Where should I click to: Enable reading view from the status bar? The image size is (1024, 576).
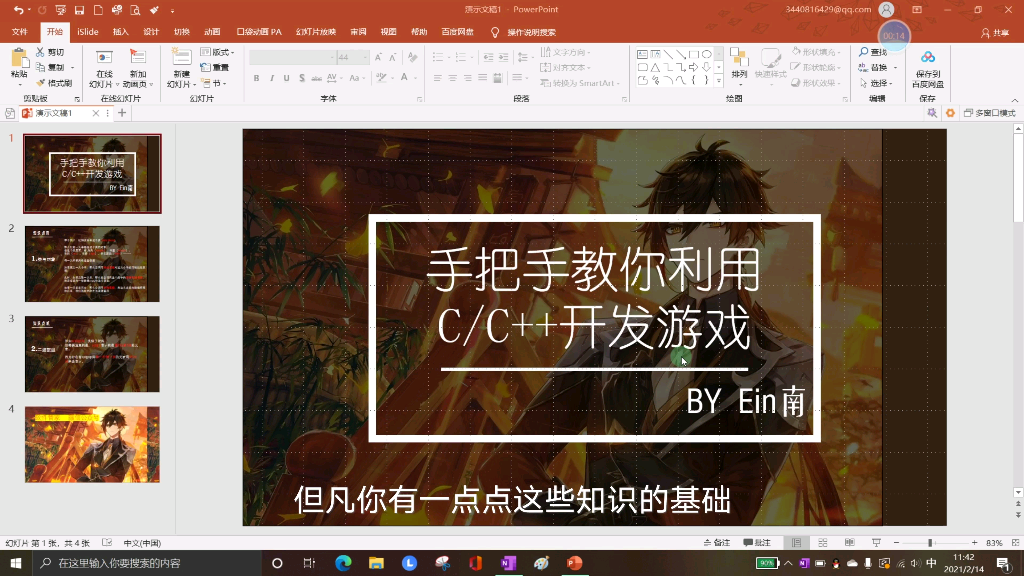849,542
